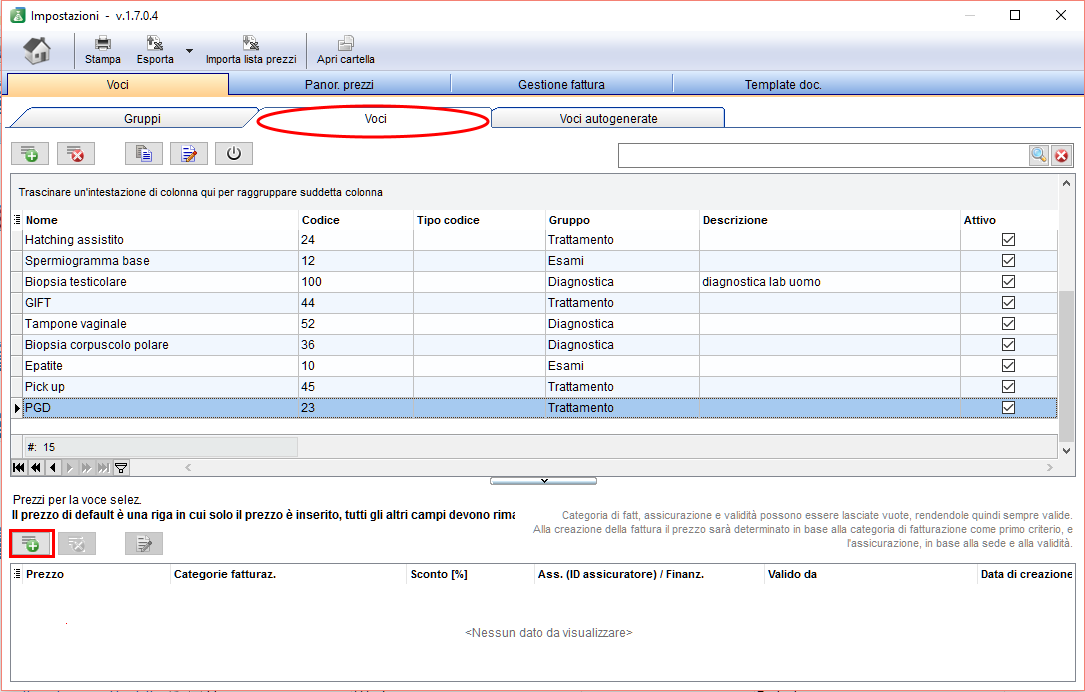Select the Epatite row name
This screenshot has width=1085, height=692.
coord(44,365)
